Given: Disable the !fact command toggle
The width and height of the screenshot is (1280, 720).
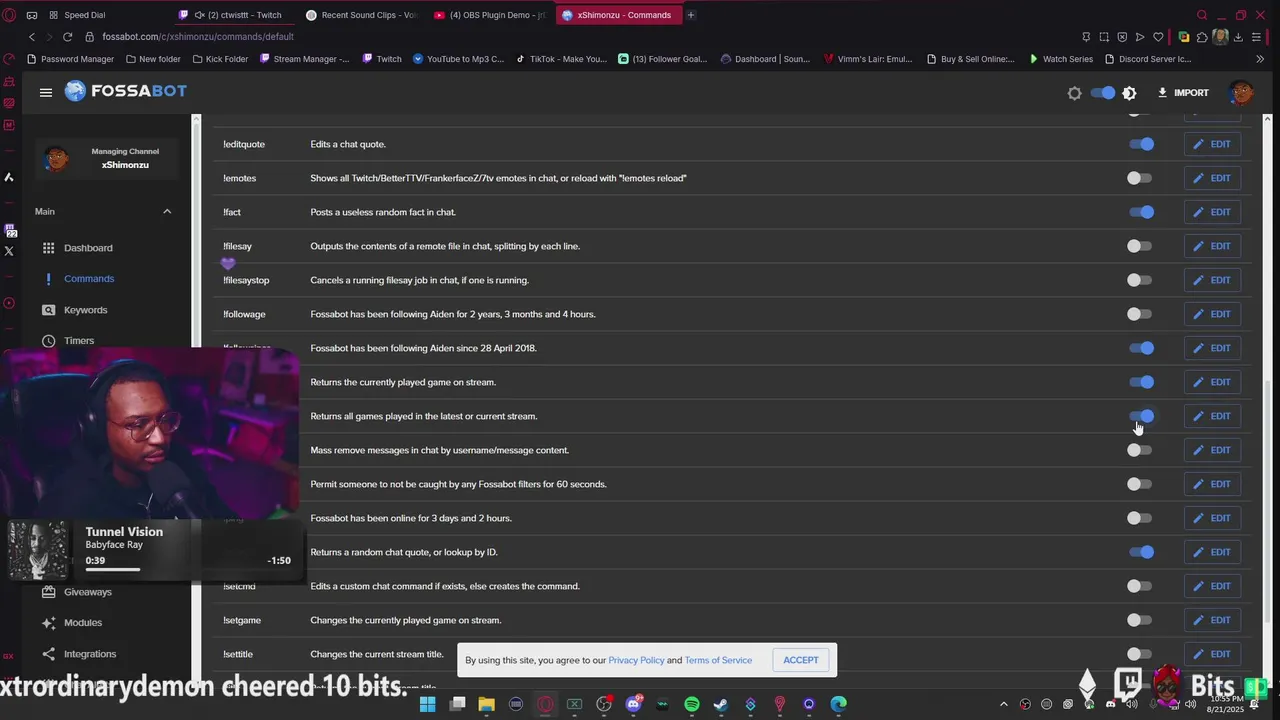Looking at the screenshot, I should 1140,212.
